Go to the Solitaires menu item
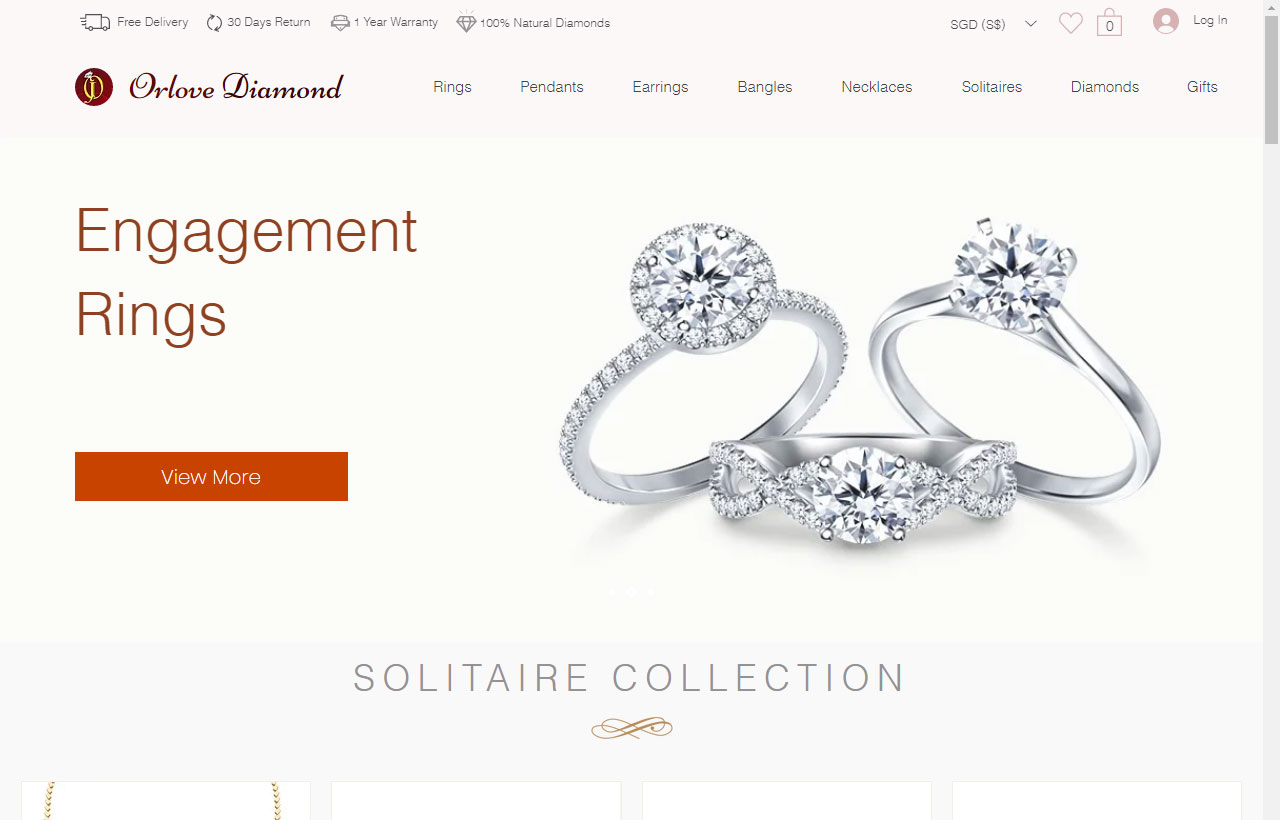1280x820 pixels. (x=992, y=87)
